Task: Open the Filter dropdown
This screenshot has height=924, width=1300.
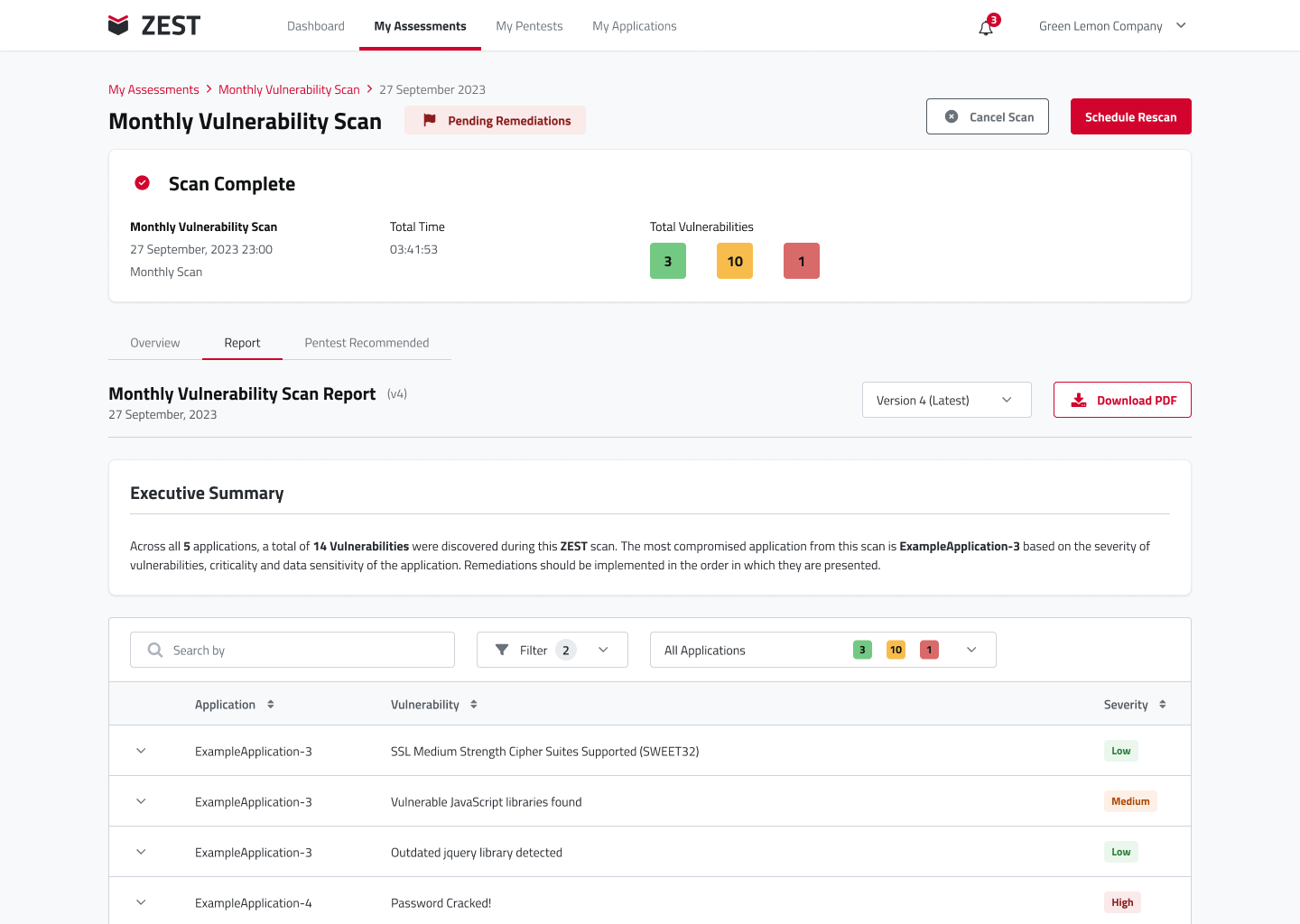Action: click(552, 650)
